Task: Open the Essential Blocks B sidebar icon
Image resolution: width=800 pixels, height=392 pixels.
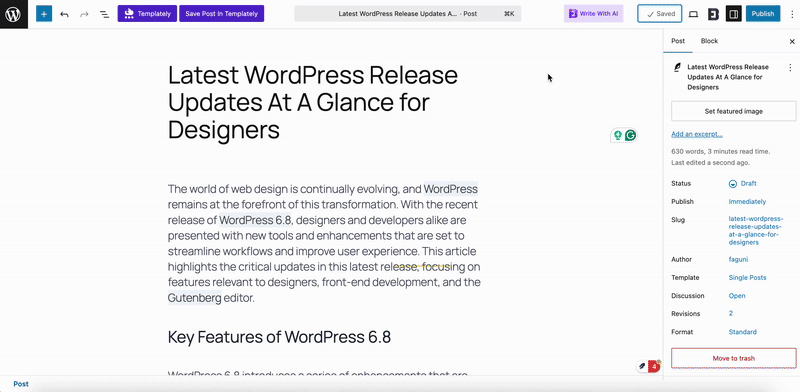Action: pos(713,14)
